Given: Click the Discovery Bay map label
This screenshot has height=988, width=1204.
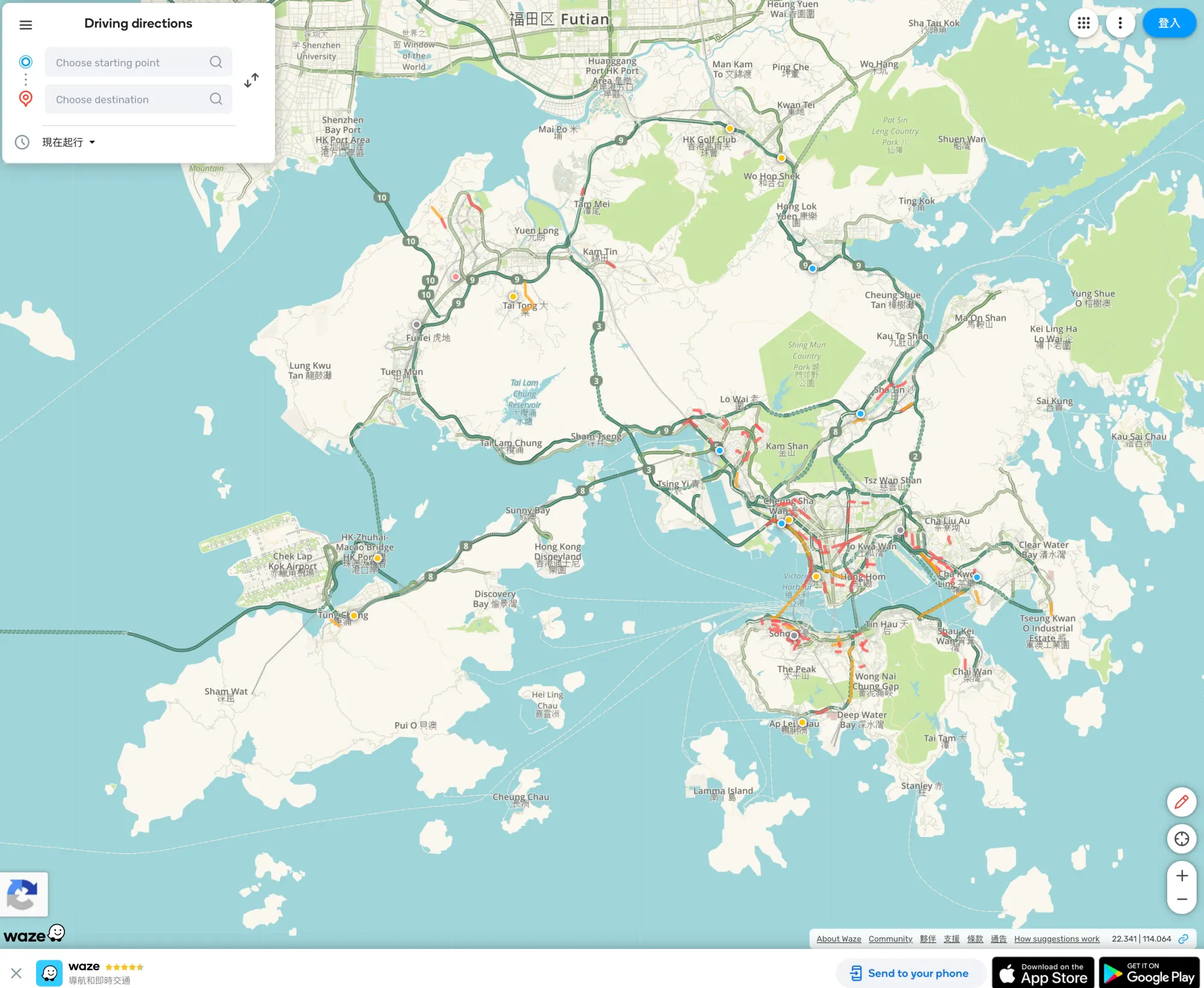Looking at the screenshot, I should coord(495,599).
